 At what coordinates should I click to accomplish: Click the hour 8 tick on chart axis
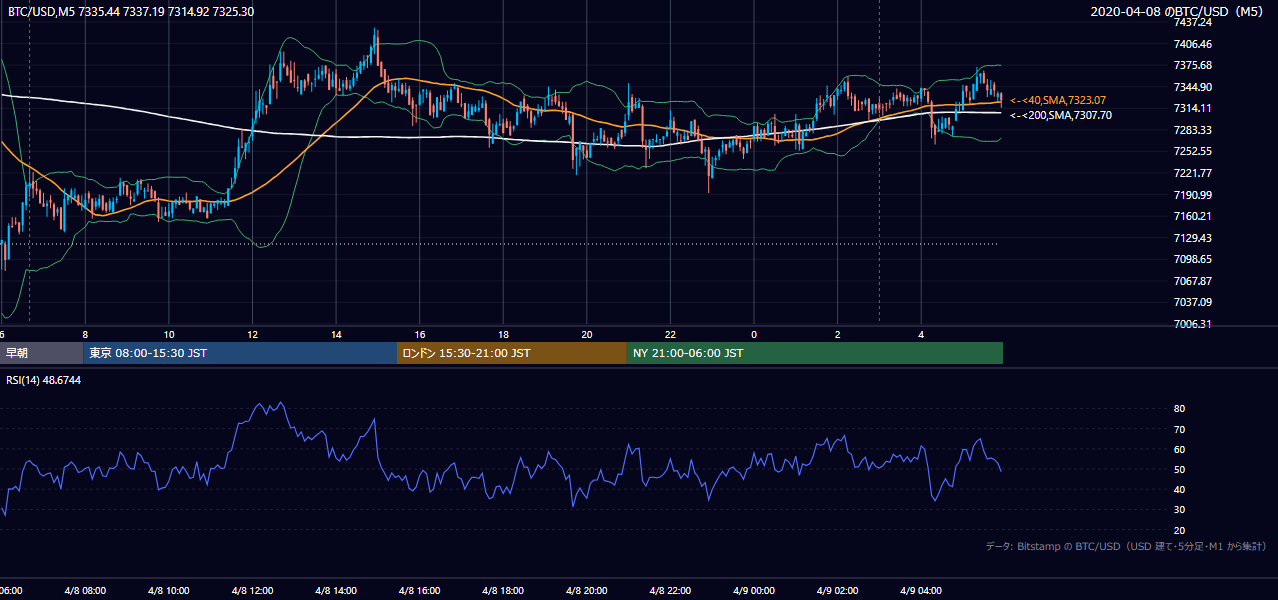[x=86, y=334]
